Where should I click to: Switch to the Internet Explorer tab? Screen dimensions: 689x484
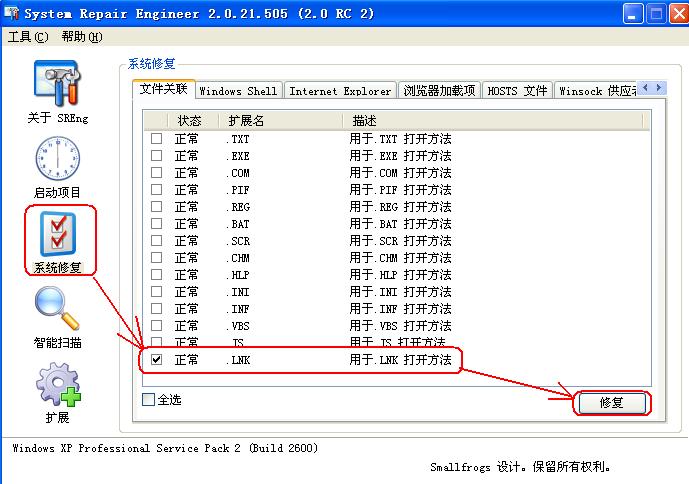pyautogui.click(x=340, y=91)
